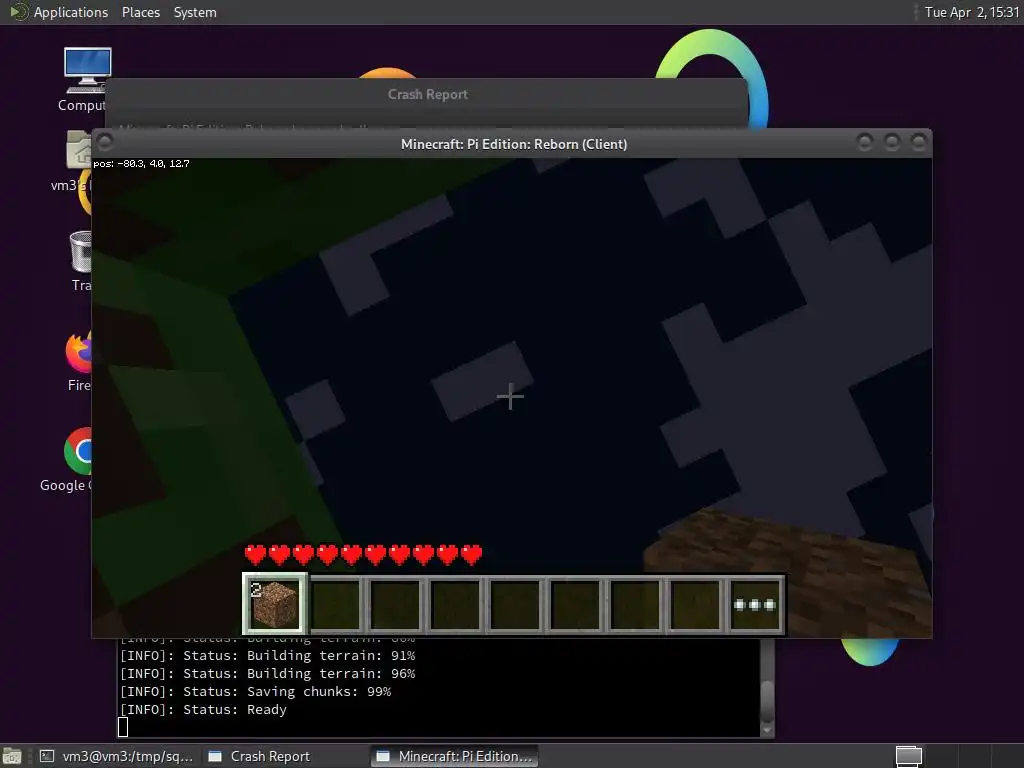The width and height of the screenshot is (1024, 768).
Task: Open Minecraft window menu button at left of title
Action: click(x=105, y=142)
